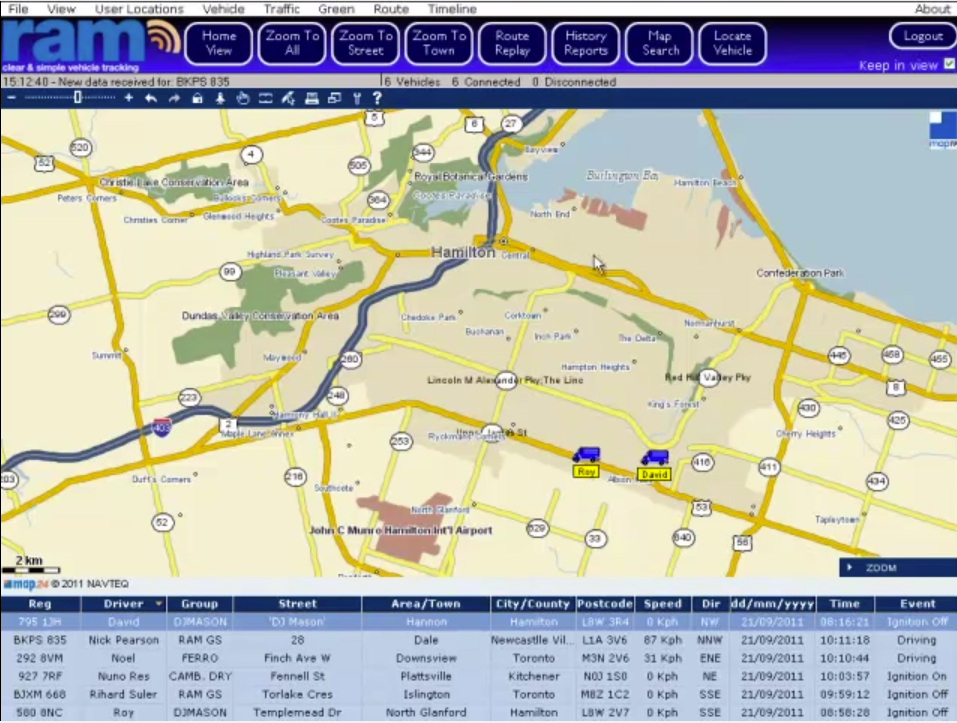Image resolution: width=957 pixels, height=723 pixels.
Task: Click the wrench settings icon
Action: [357, 98]
